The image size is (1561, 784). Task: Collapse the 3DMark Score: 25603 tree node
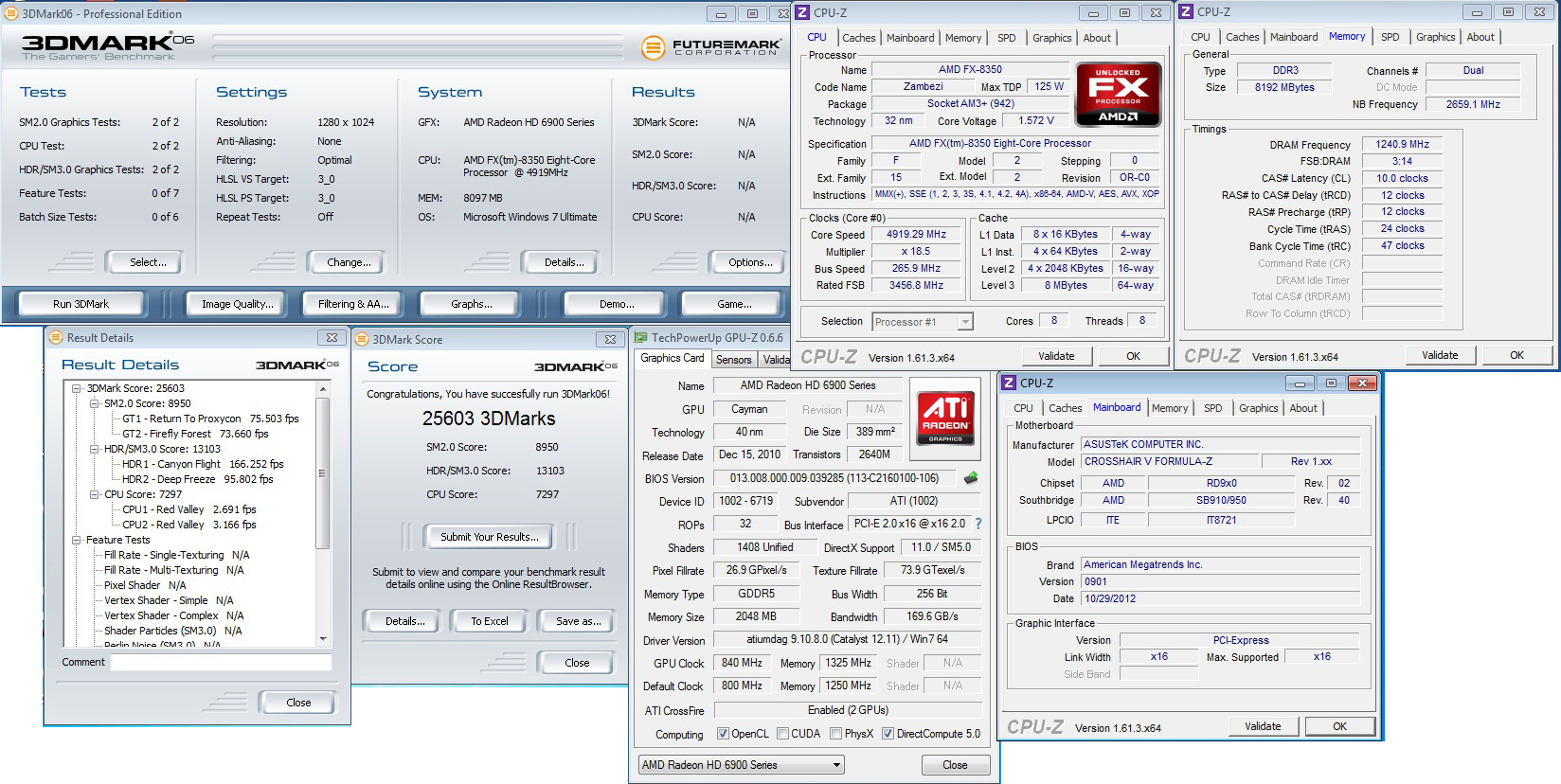[x=77, y=388]
